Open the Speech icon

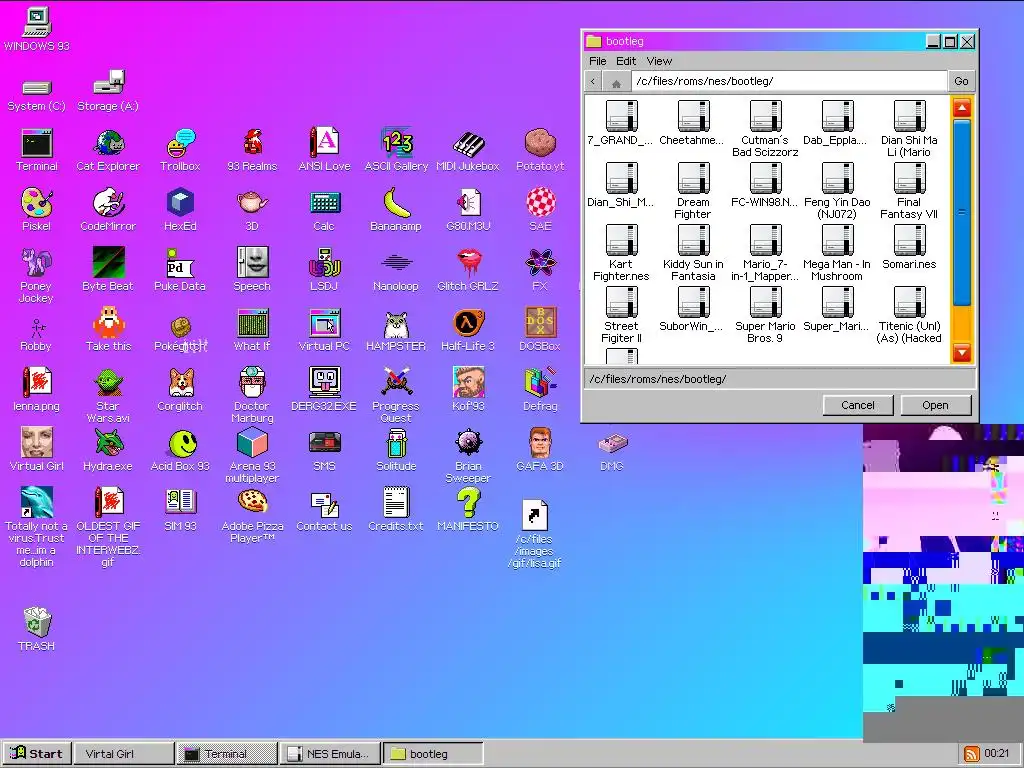point(252,270)
